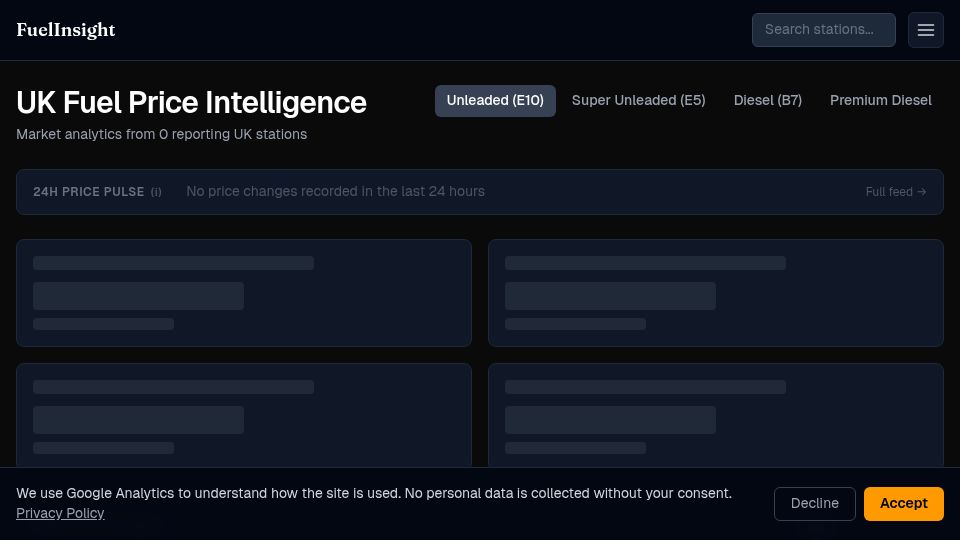Click the info icon beside 24H Price Pulse
Viewport: 960px width, 540px height.
pos(156,192)
